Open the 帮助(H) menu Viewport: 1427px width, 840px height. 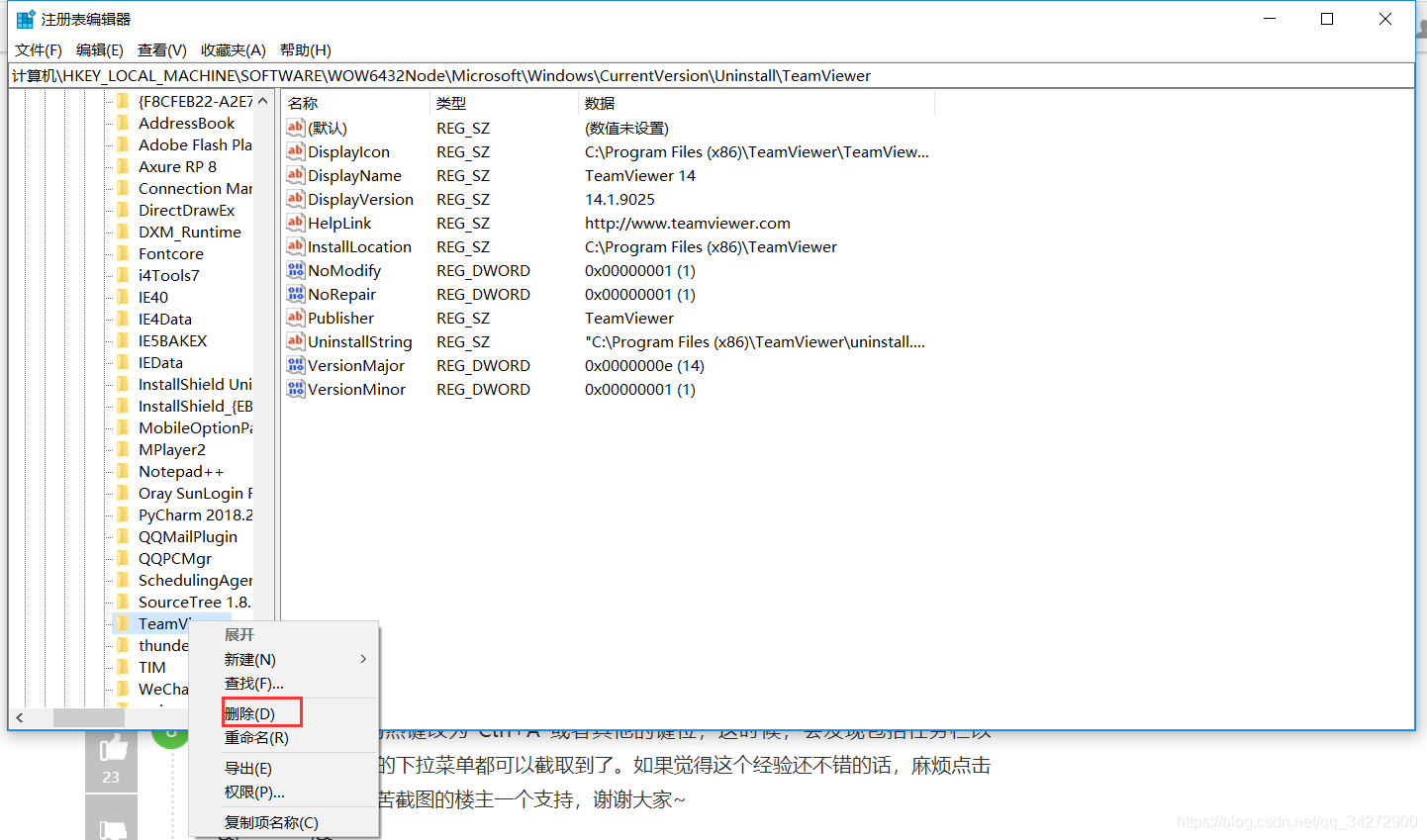click(x=306, y=49)
